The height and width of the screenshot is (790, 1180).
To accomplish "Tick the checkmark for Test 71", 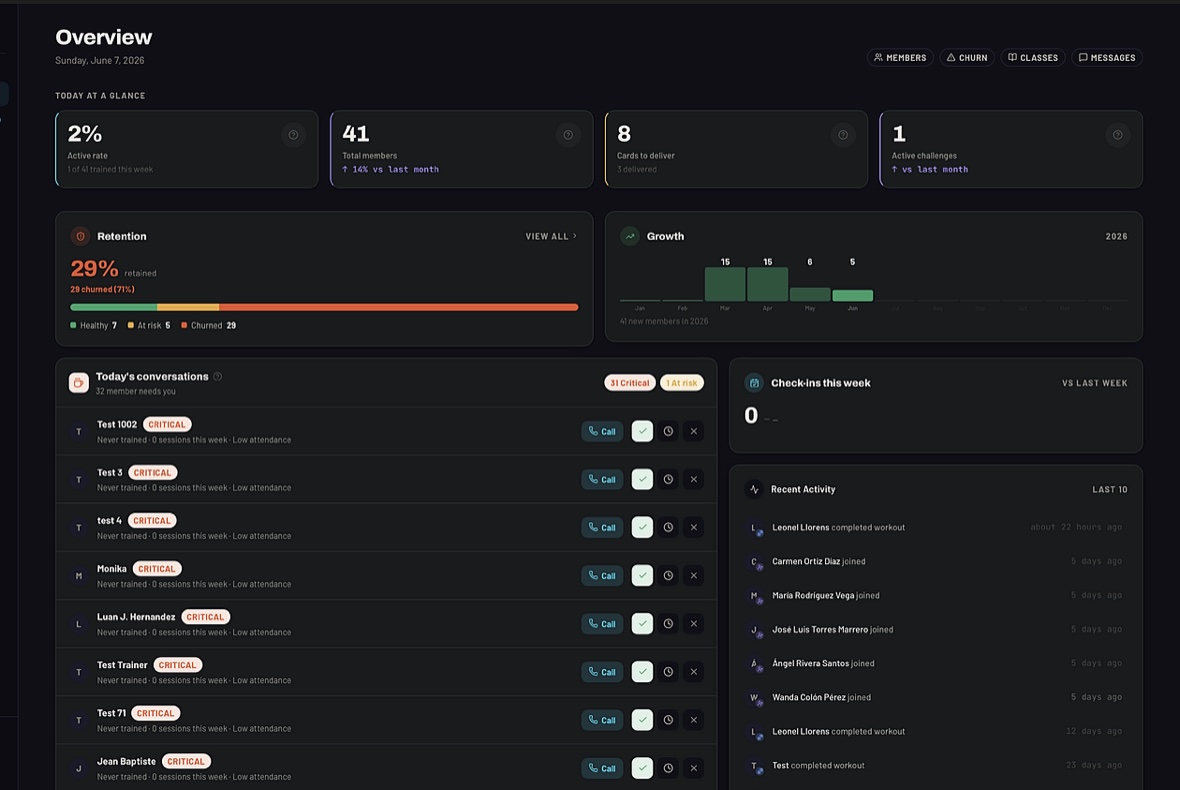I will coord(642,720).
